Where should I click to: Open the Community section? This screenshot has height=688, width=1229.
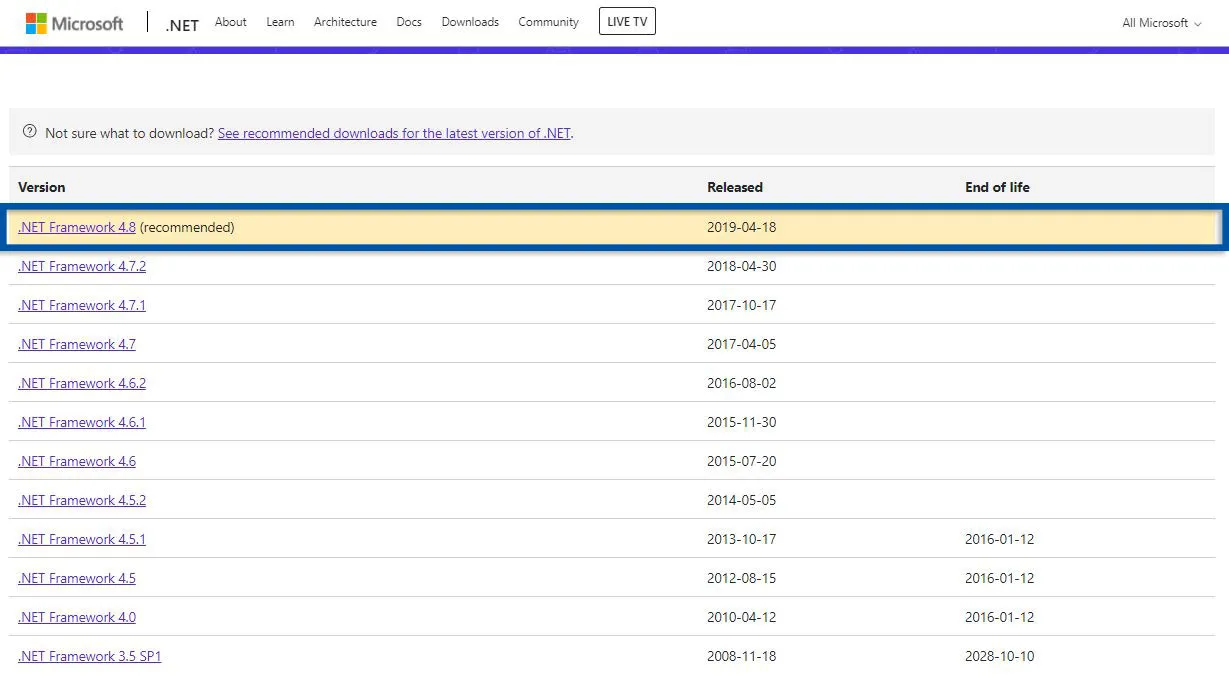(x=548, y=21)
